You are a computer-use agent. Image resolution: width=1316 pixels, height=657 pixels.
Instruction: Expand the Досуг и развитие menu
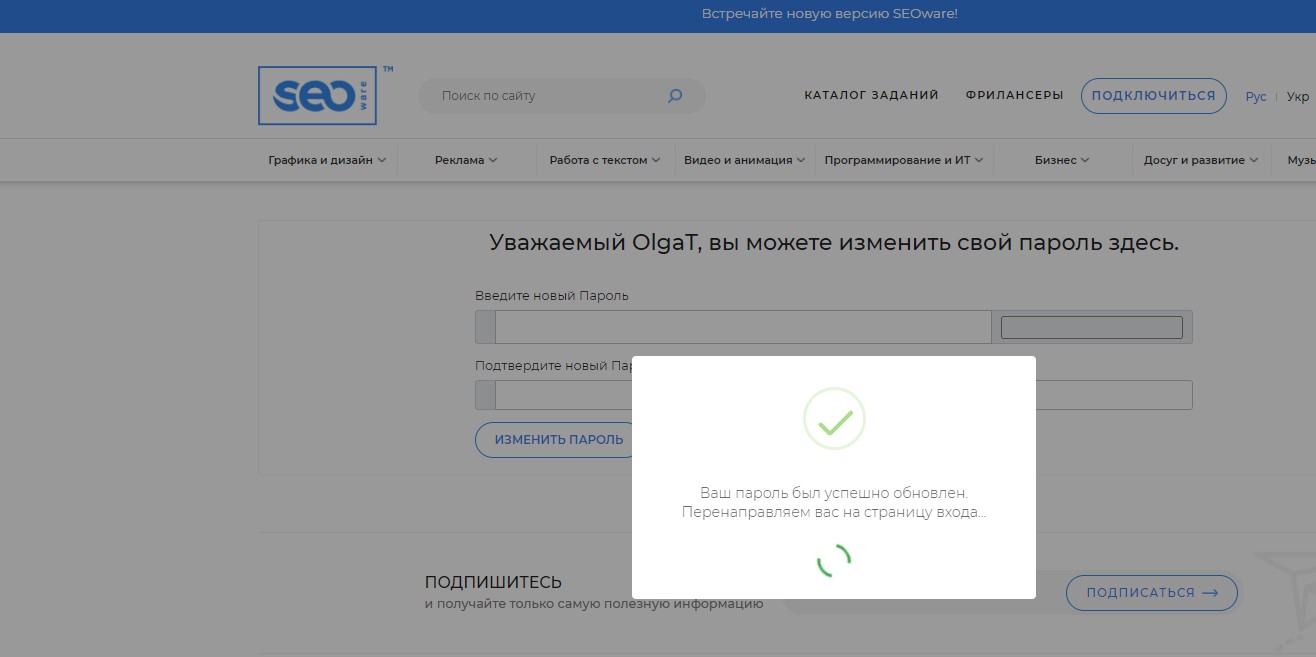pos(1200,160)
